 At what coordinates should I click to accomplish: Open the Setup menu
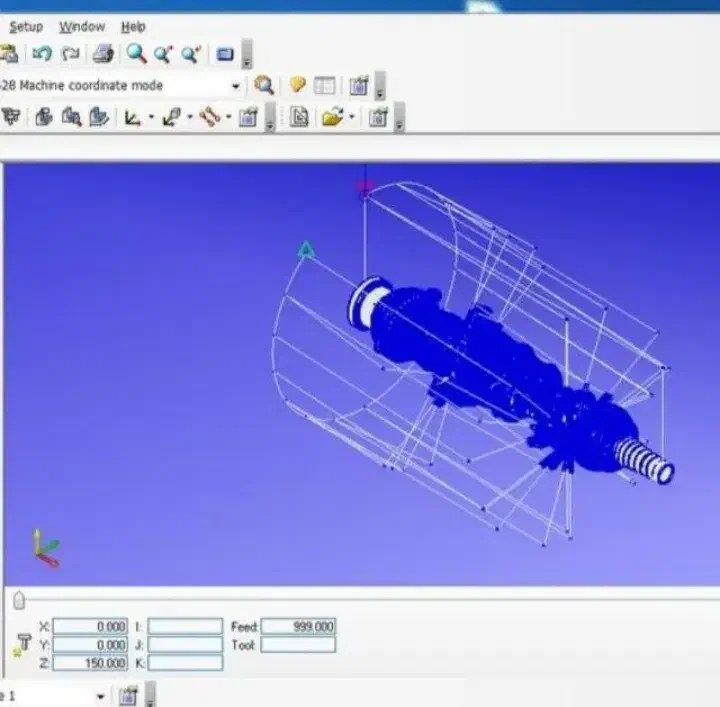(25, 27)
